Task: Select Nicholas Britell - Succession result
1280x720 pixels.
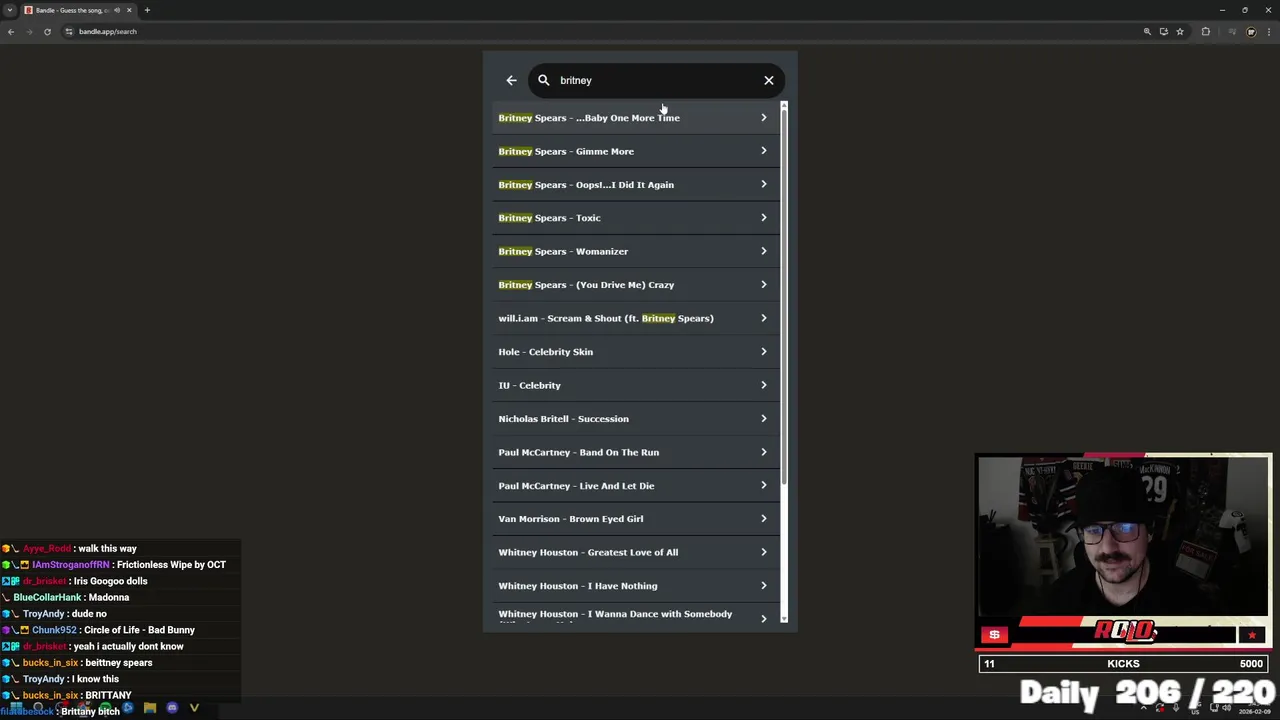Action: pos(635,419)
